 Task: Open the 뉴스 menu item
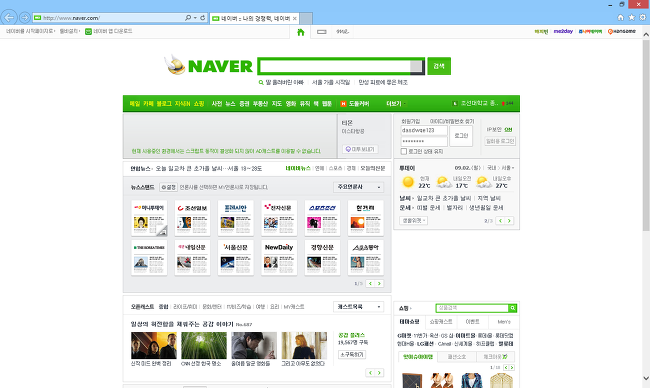coord(230,104)
